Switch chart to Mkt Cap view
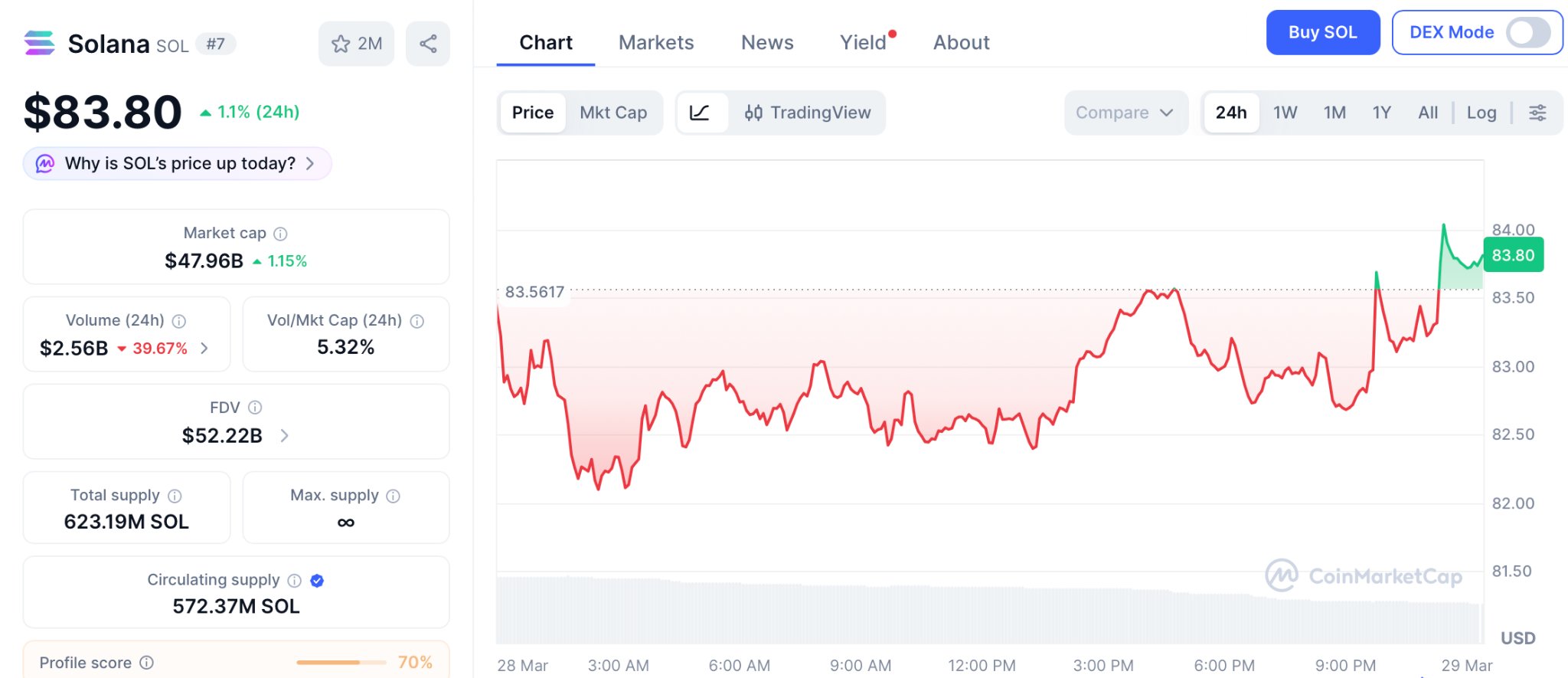This screenshot has width=1568, height=678. coord(613,113)
